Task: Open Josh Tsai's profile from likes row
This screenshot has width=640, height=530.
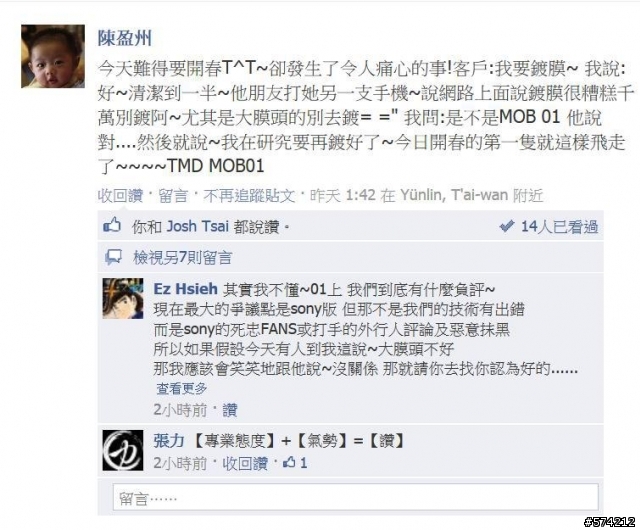Action: coord(198,226)
